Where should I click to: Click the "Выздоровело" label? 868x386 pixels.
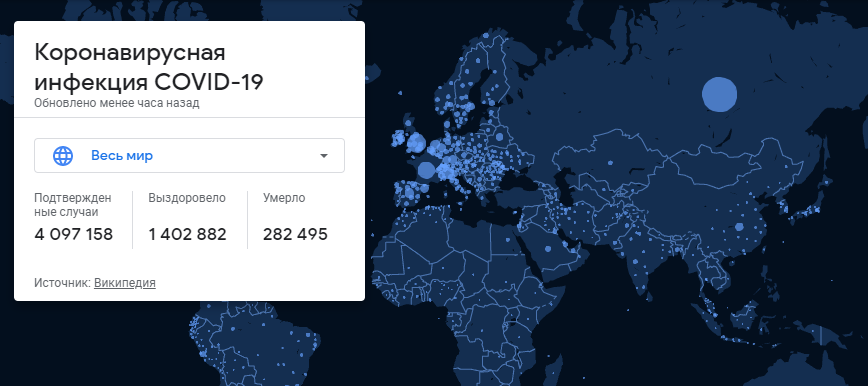(187, 198)
